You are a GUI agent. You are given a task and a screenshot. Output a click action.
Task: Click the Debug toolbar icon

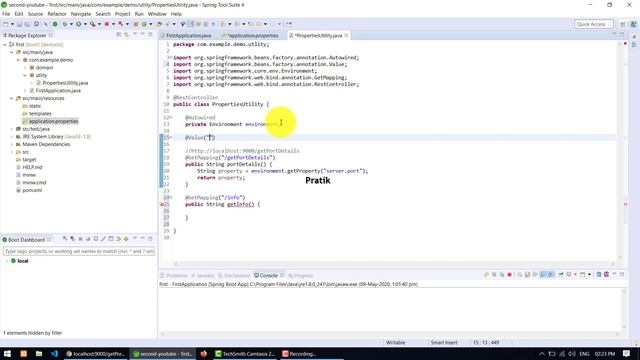(64, 24)
